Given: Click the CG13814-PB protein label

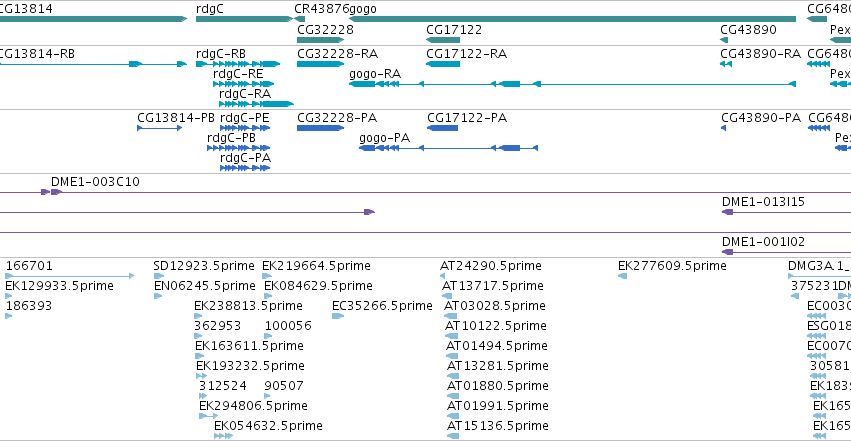Looking at the screenshot, I should [176, 118].
